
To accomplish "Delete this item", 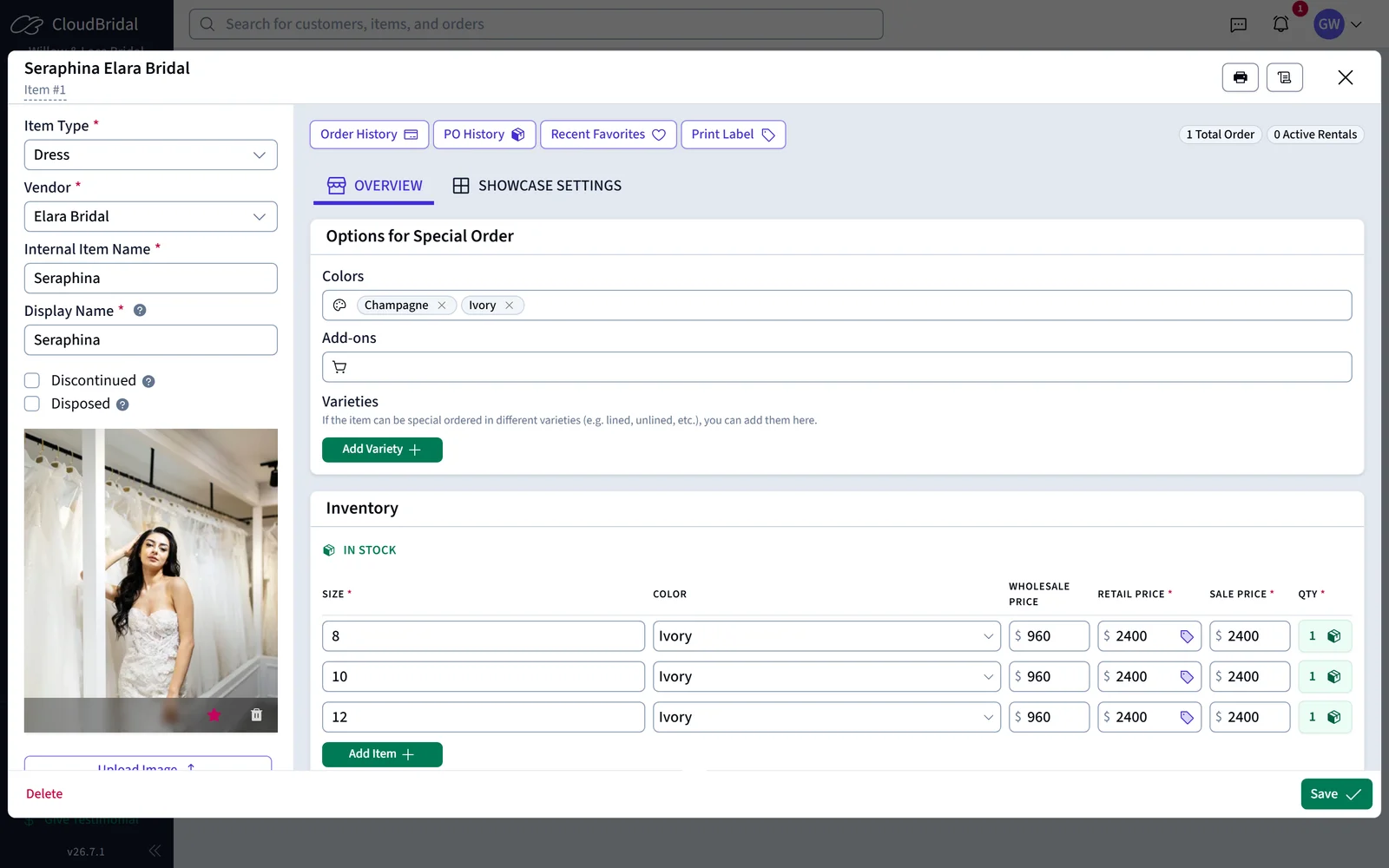I will pyautogui.click(x=44, y=794).
